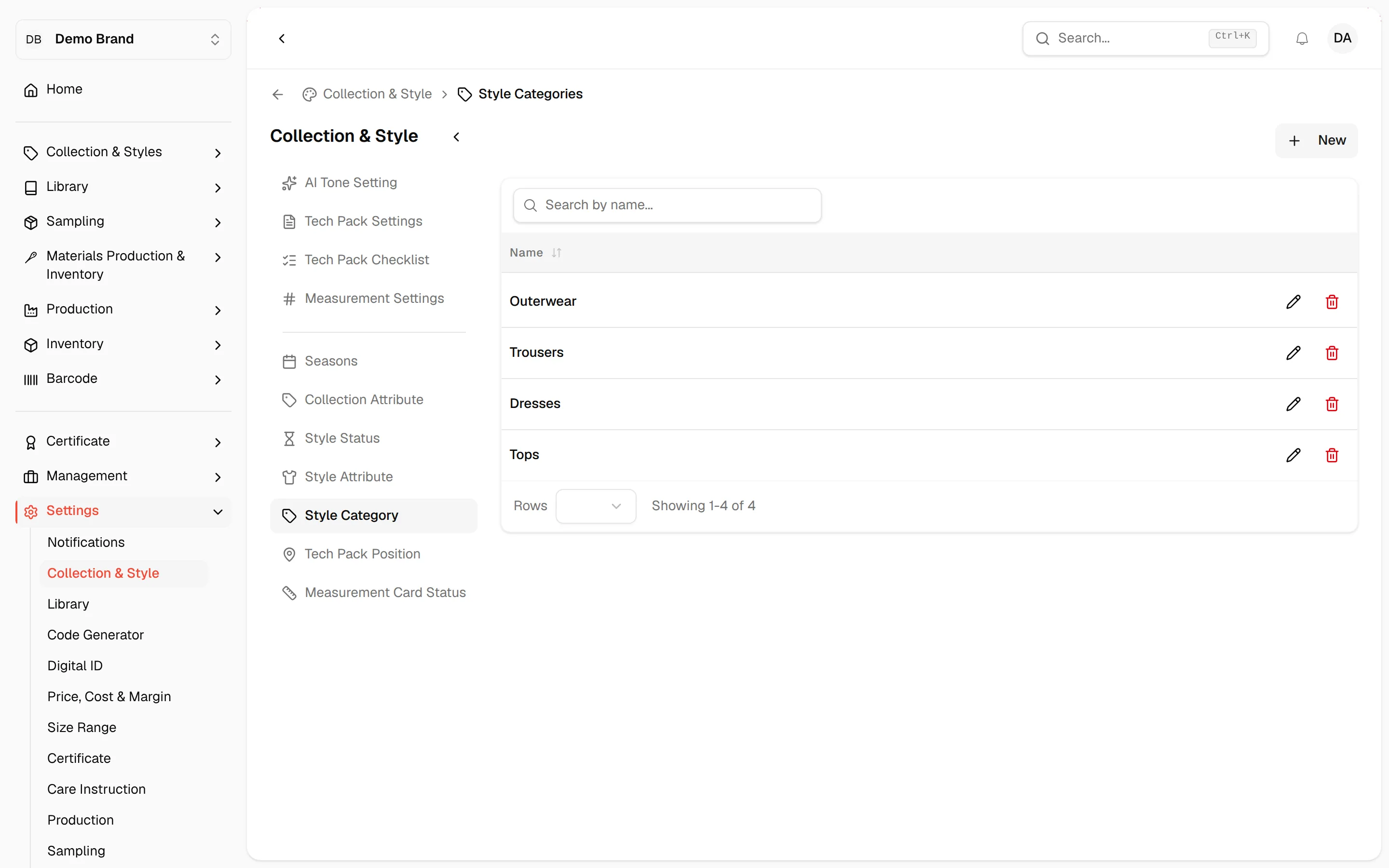Open Style Status settings
The height and width of the screenshot is (868, 1389).
[374, 439]
